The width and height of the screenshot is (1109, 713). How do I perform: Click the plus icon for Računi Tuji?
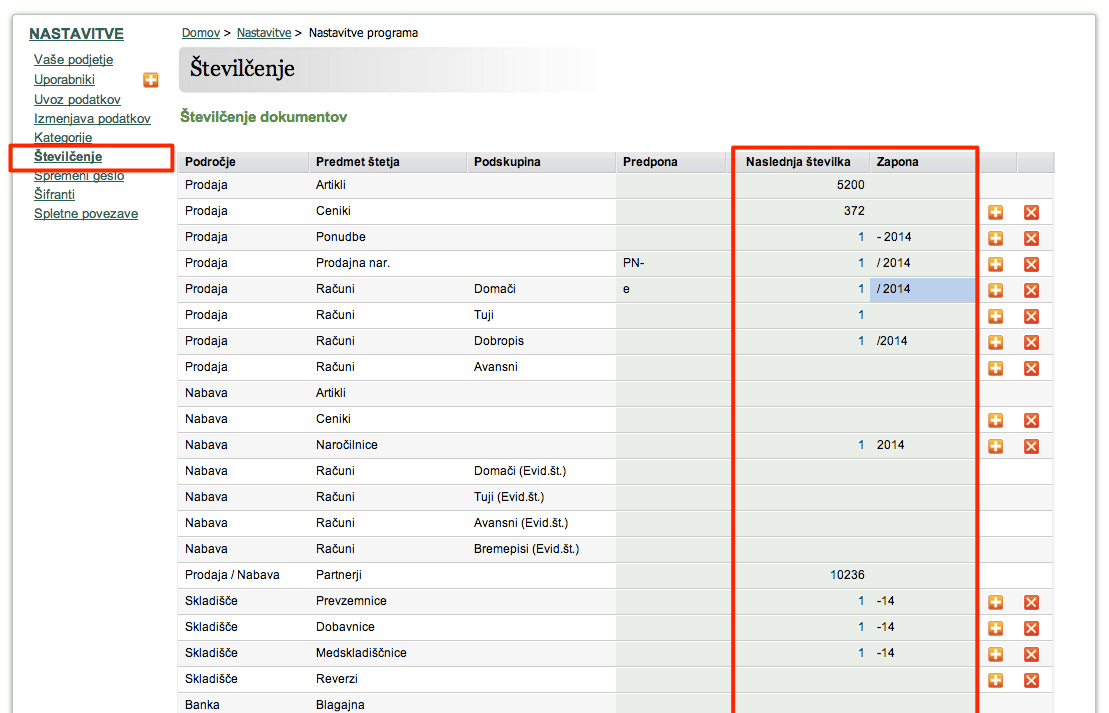pyautogui.click(x=995, y=316)
